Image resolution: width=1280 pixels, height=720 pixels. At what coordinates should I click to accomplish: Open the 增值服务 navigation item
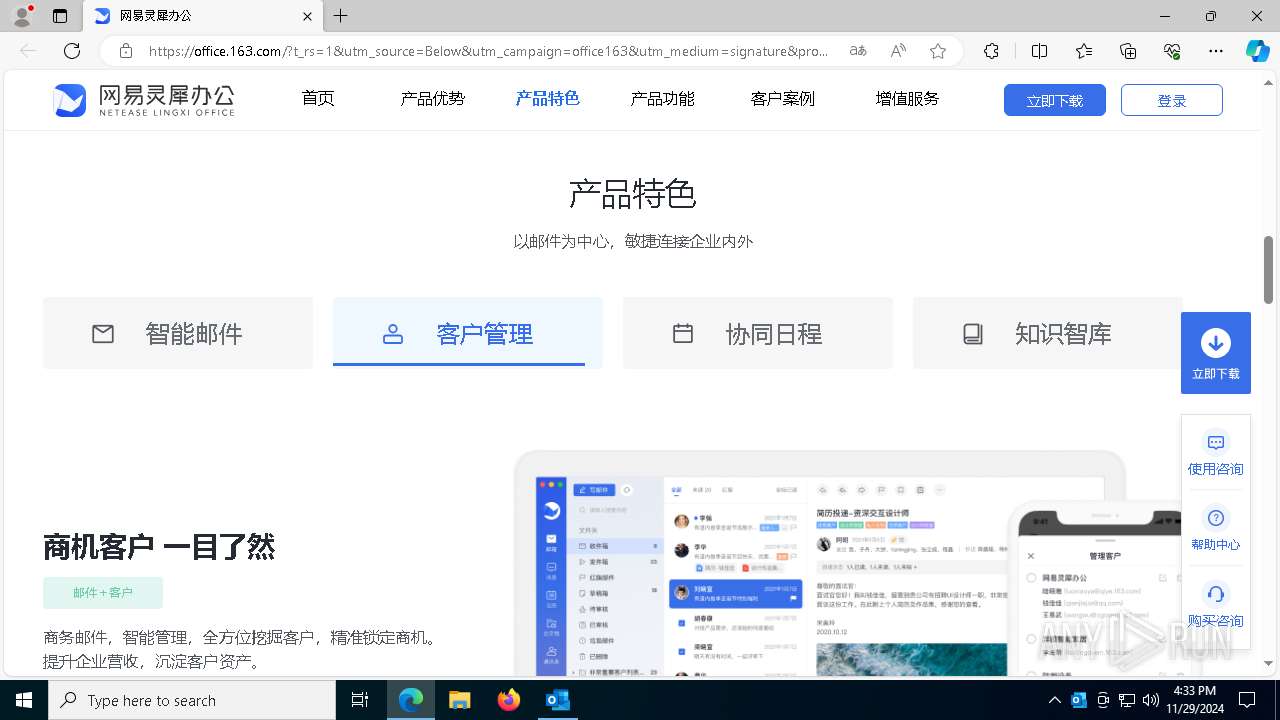tap(907, 98)
